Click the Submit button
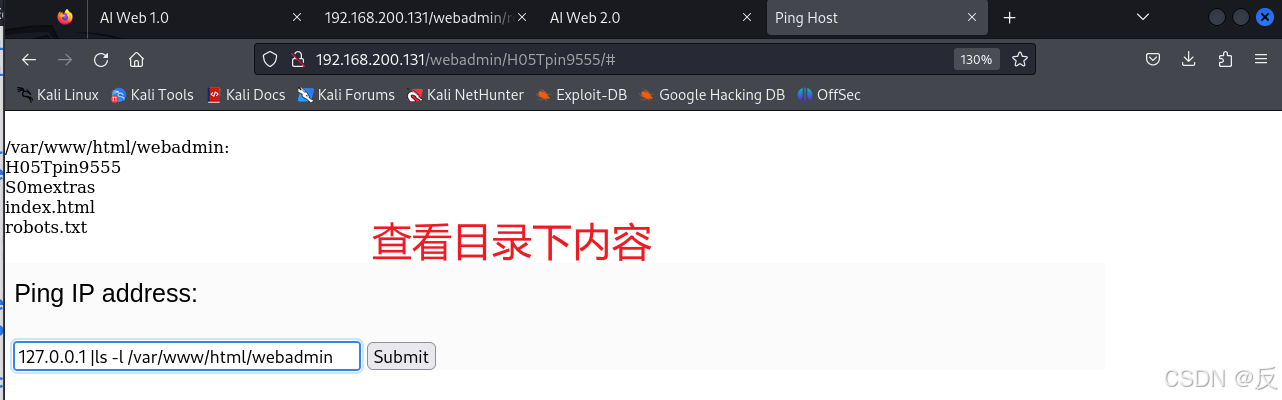 click(401, 356)
